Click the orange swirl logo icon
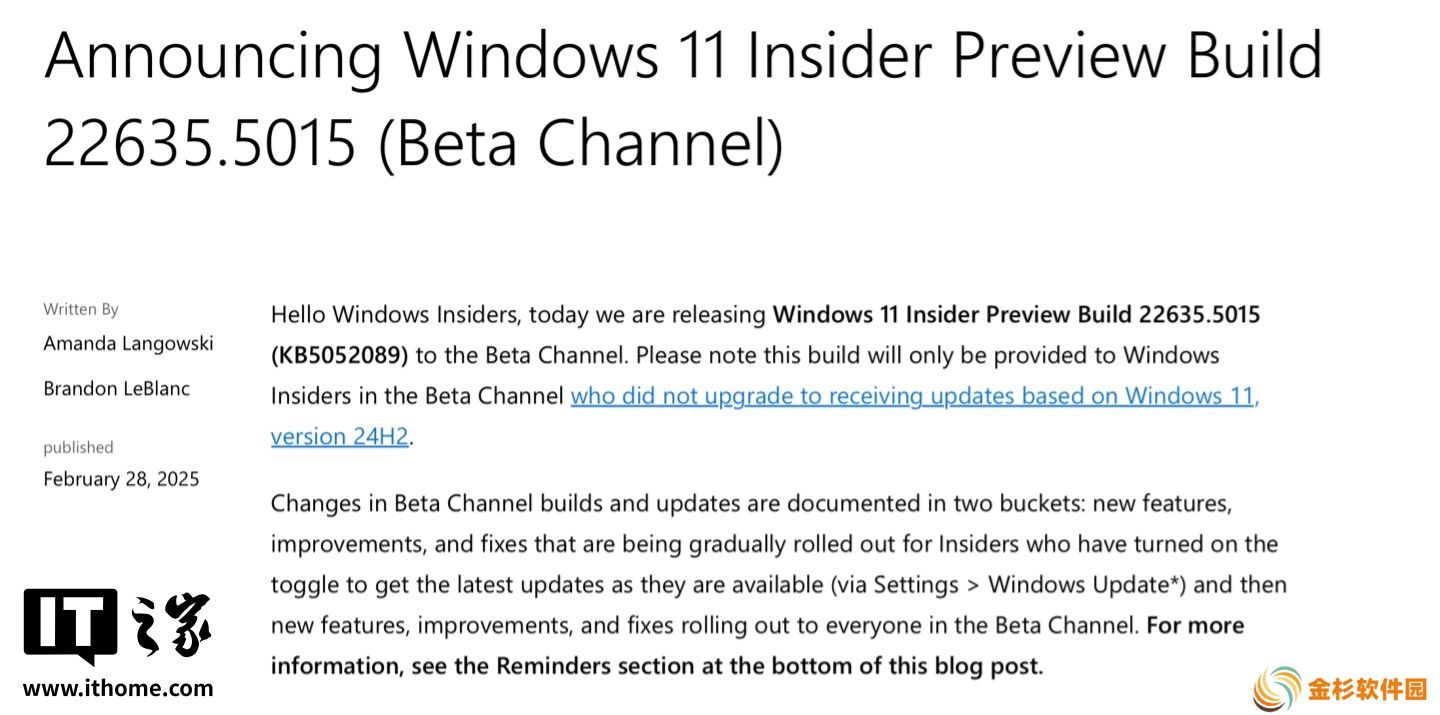Image resolution: width=1440 pixels, height=715 pixels. tap(1276, 687)
